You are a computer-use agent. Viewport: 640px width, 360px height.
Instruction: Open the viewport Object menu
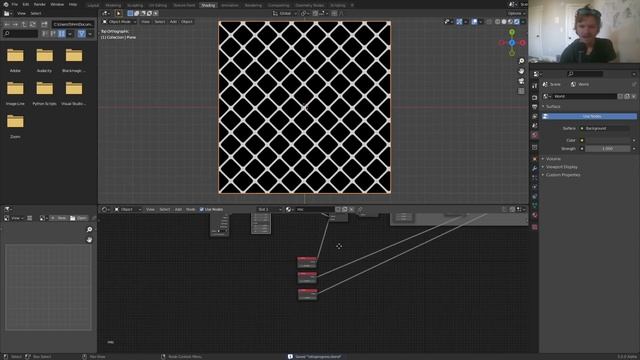(187, 22)
